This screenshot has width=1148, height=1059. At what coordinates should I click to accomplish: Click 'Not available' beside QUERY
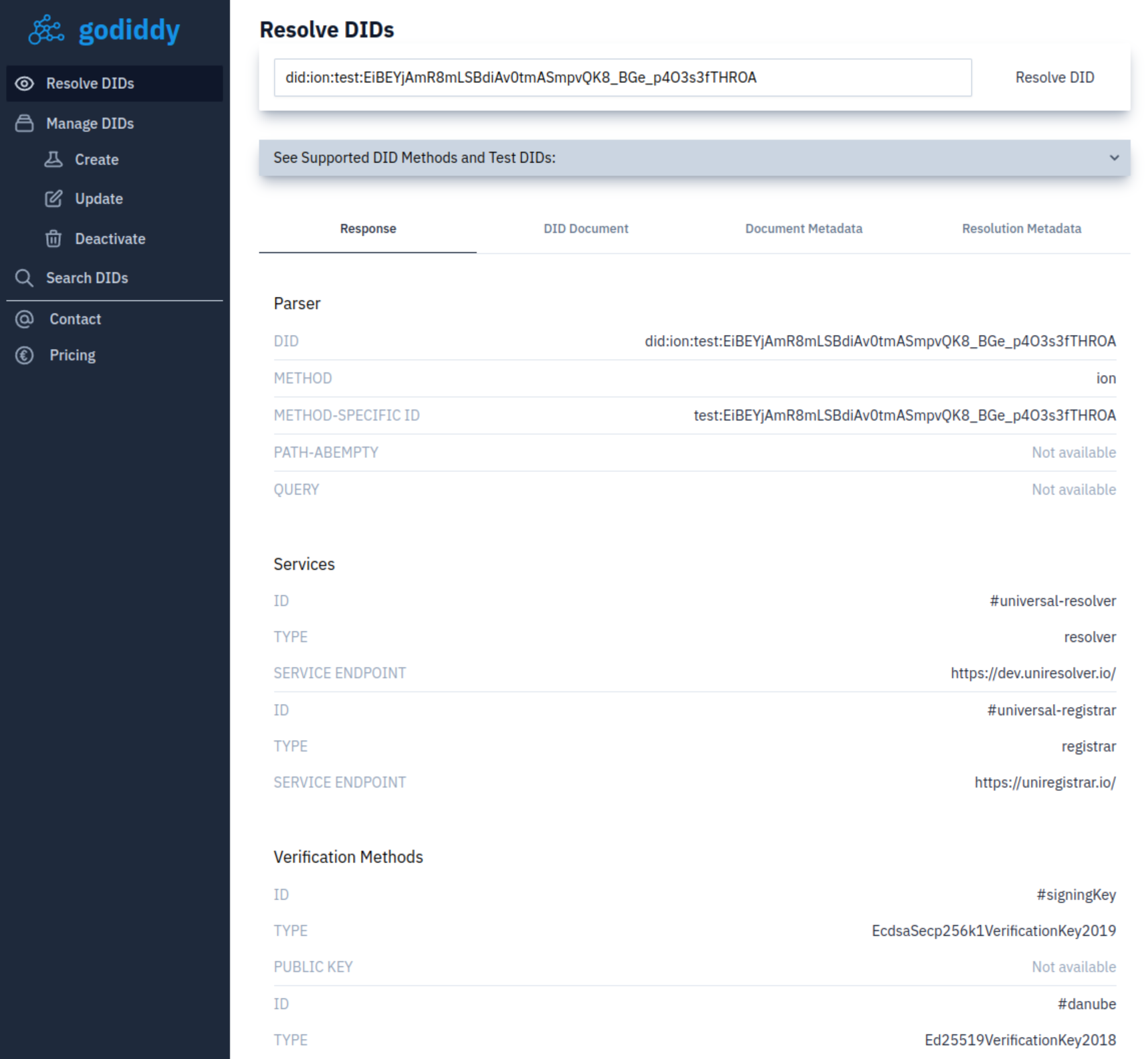pyautogui.click(x=1074, y=490)
